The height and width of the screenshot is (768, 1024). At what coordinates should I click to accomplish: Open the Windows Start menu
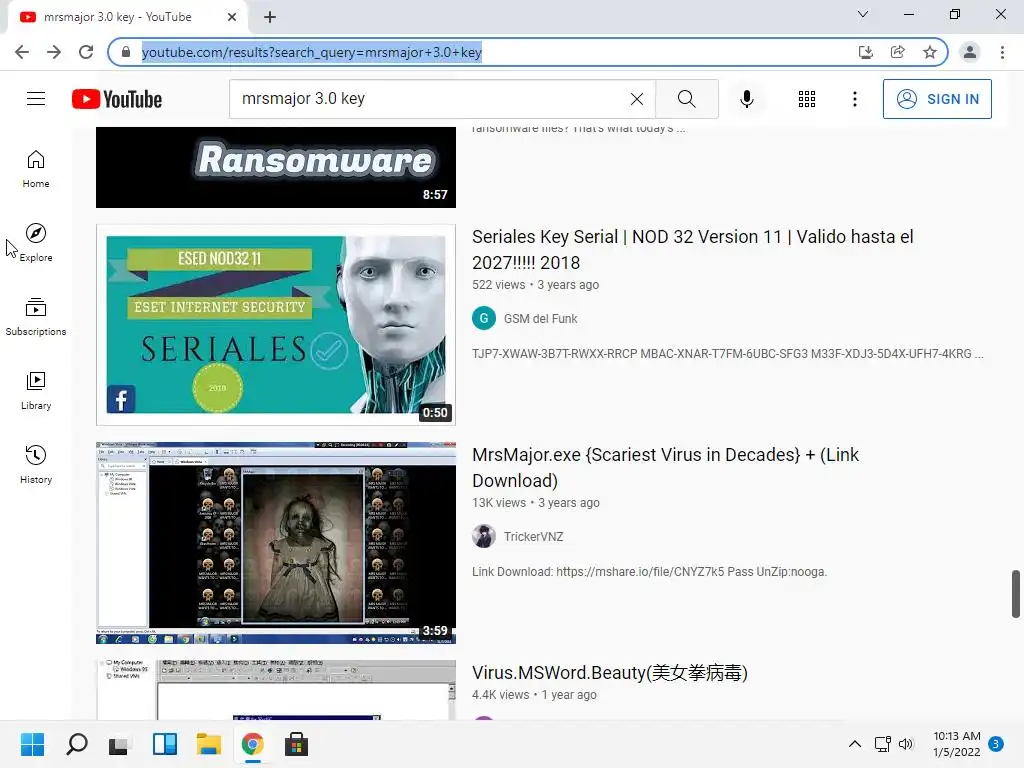[32, 744]
